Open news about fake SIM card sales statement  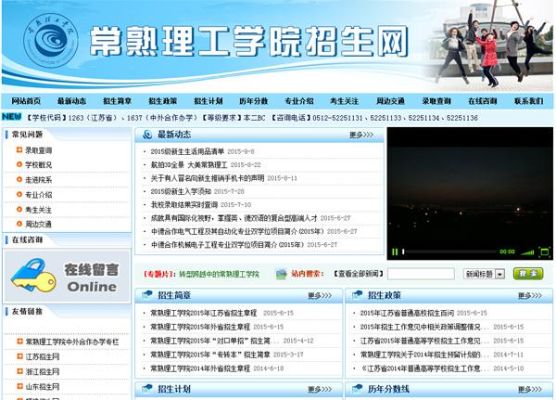point(207,178)
